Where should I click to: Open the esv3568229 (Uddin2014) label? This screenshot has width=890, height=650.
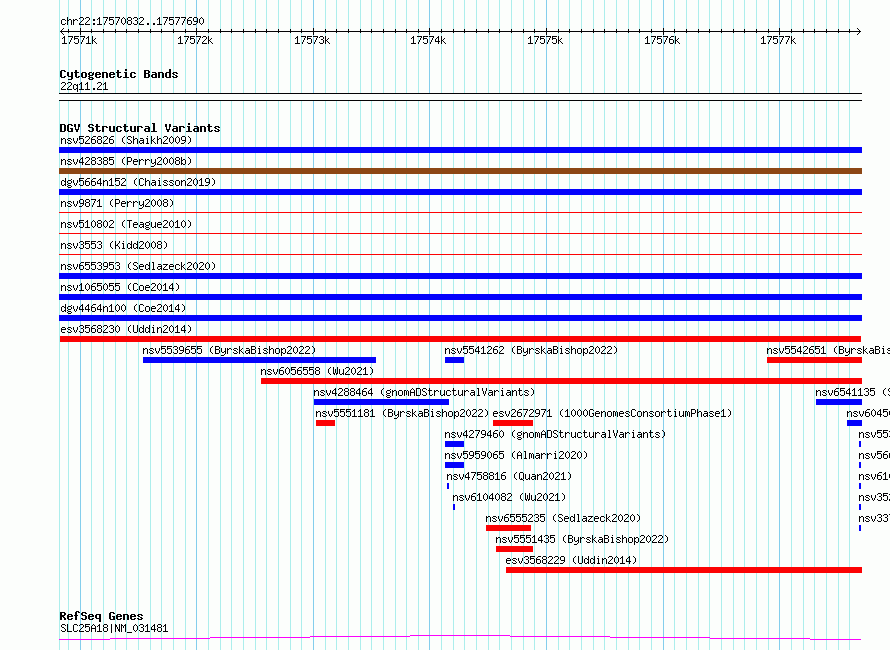[571, 560]
